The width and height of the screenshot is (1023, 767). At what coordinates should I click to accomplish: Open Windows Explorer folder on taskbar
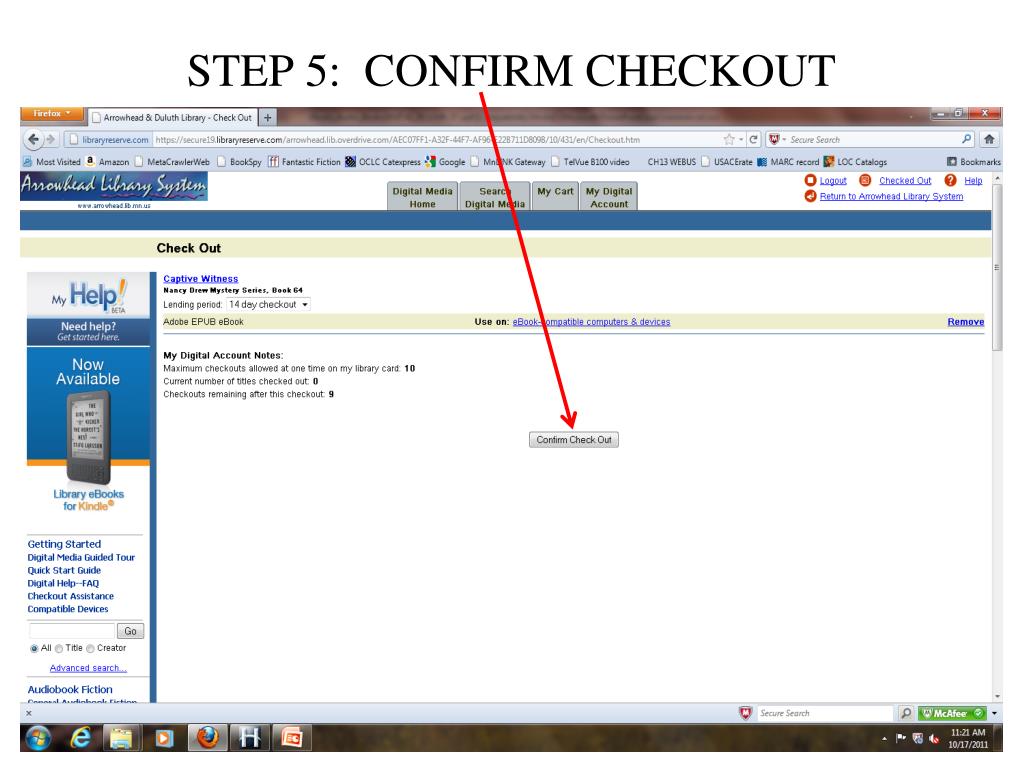coord(121,738)
